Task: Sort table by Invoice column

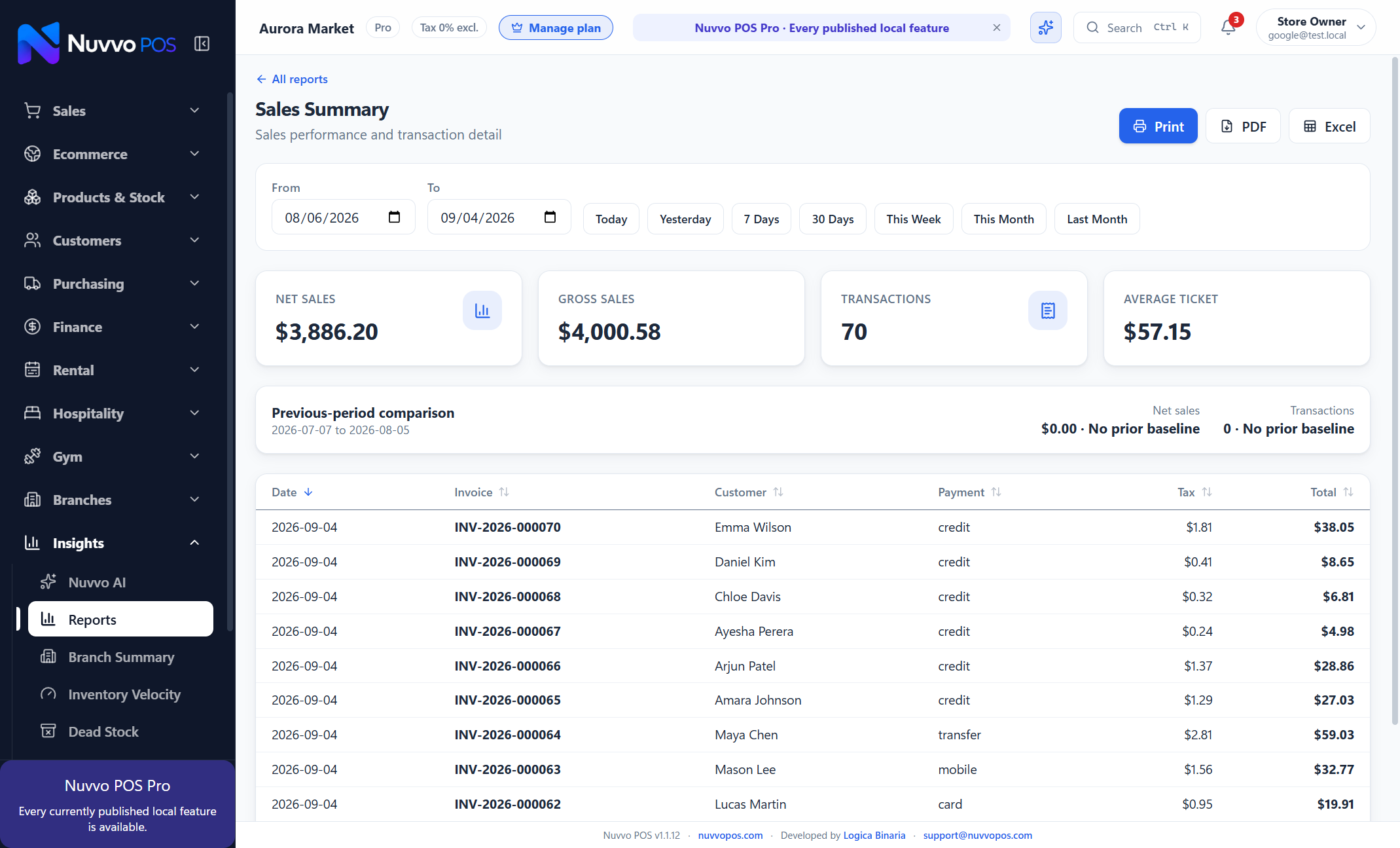Action: [481, 492]
